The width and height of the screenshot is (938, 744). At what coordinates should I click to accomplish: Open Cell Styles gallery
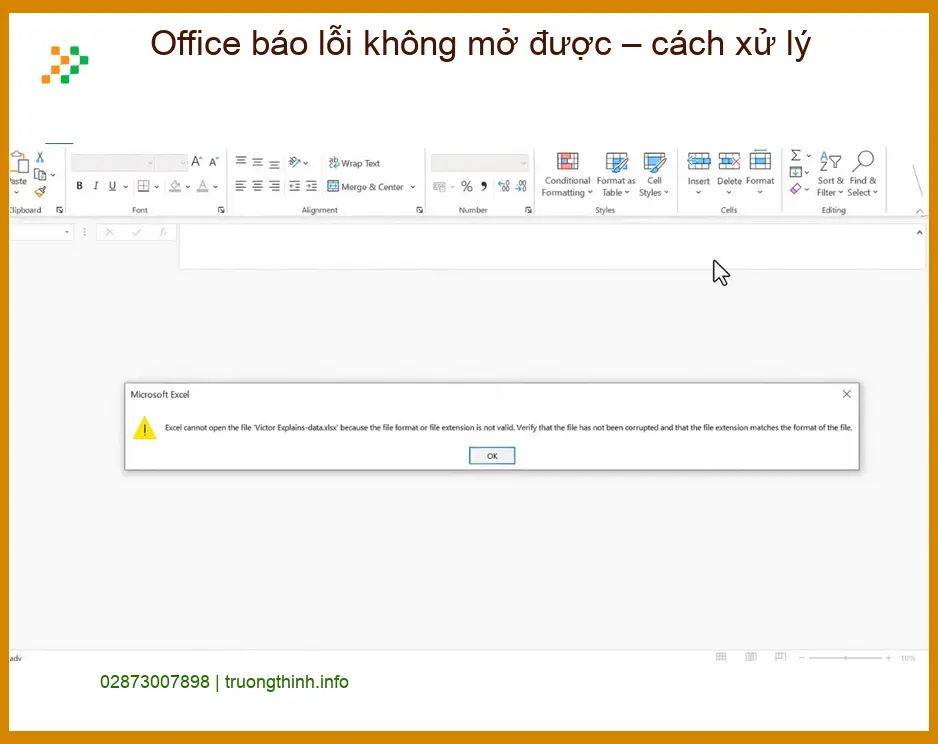click(654, 174)
